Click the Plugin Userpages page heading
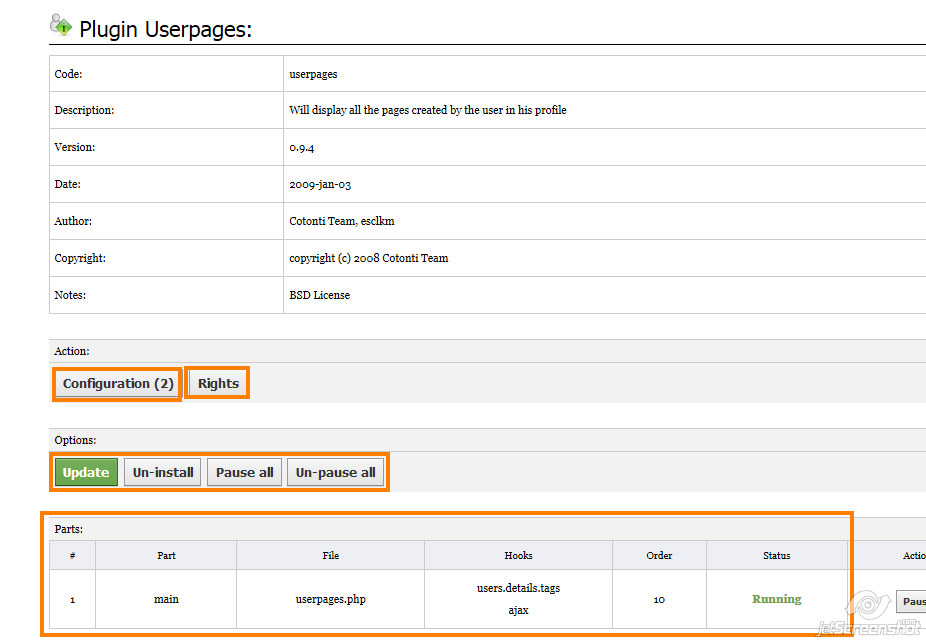Viewport: 926px width, 642px height. pyautogui.click(x=165, y=30)
